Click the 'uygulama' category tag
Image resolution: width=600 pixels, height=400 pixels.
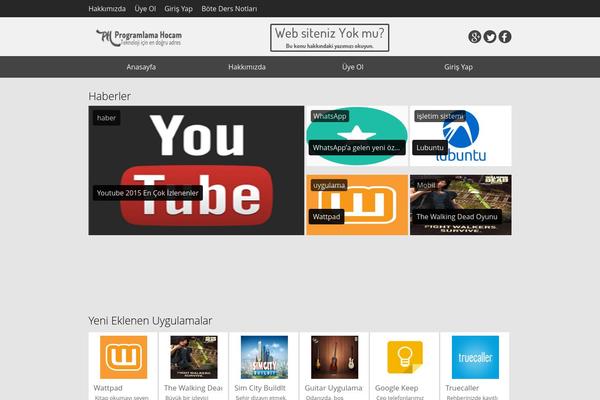pos(329,185)
